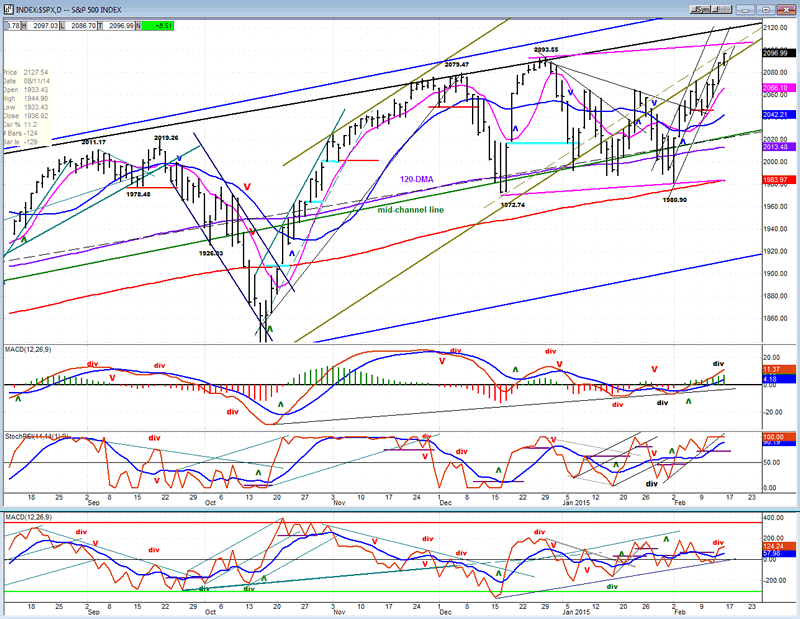Click the orange 124.24 value tag
The height and width of the screenshot is (619, 800).
point(779,547)
